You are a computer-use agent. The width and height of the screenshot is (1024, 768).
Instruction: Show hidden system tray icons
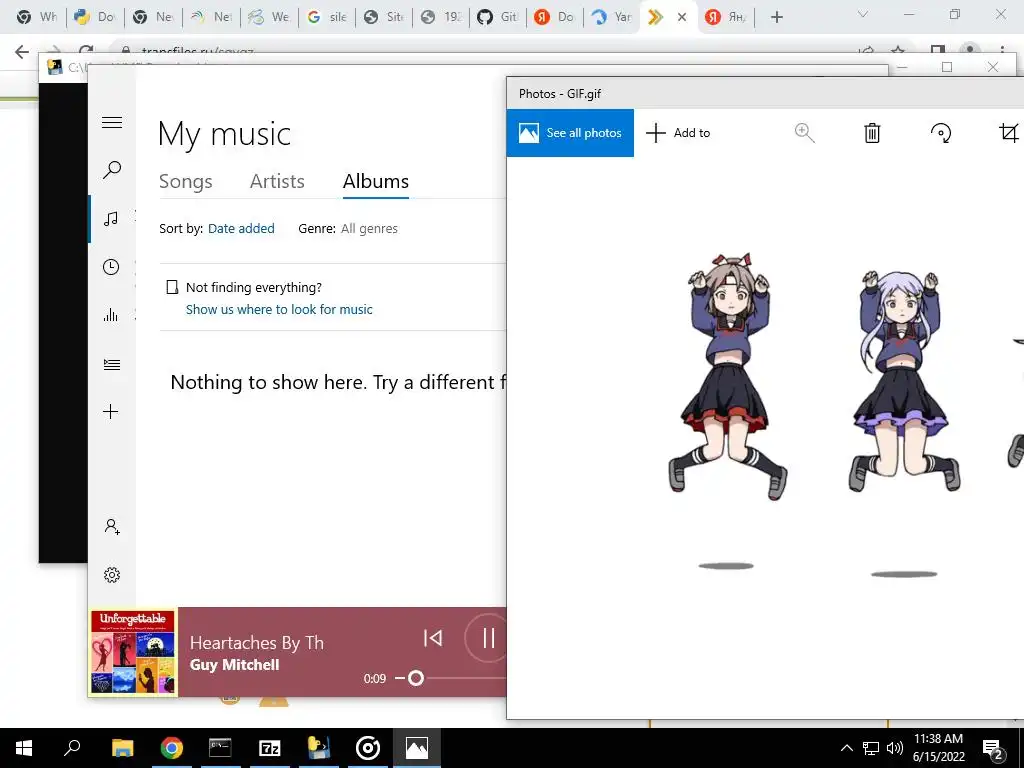point(846,748)
